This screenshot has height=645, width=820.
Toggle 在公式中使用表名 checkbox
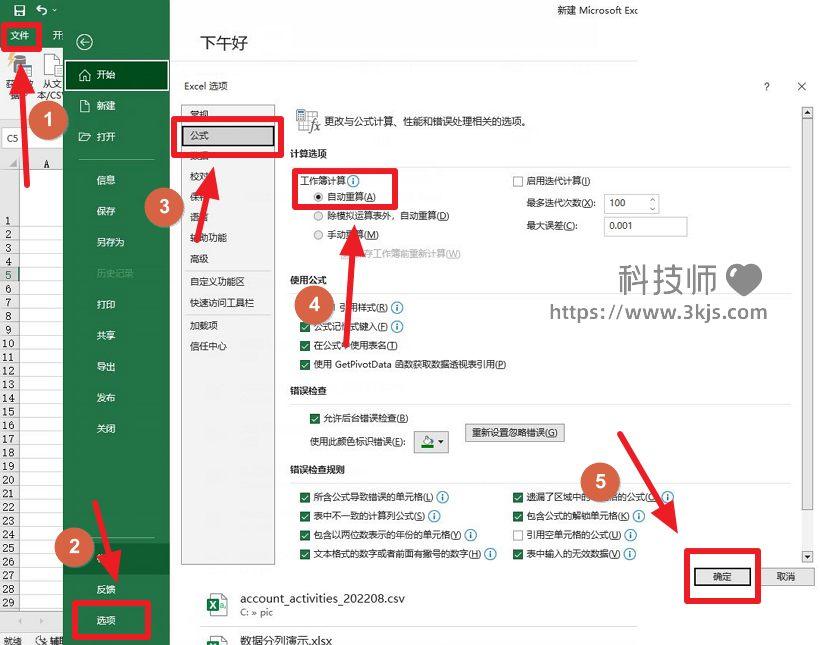pos(305,346)
